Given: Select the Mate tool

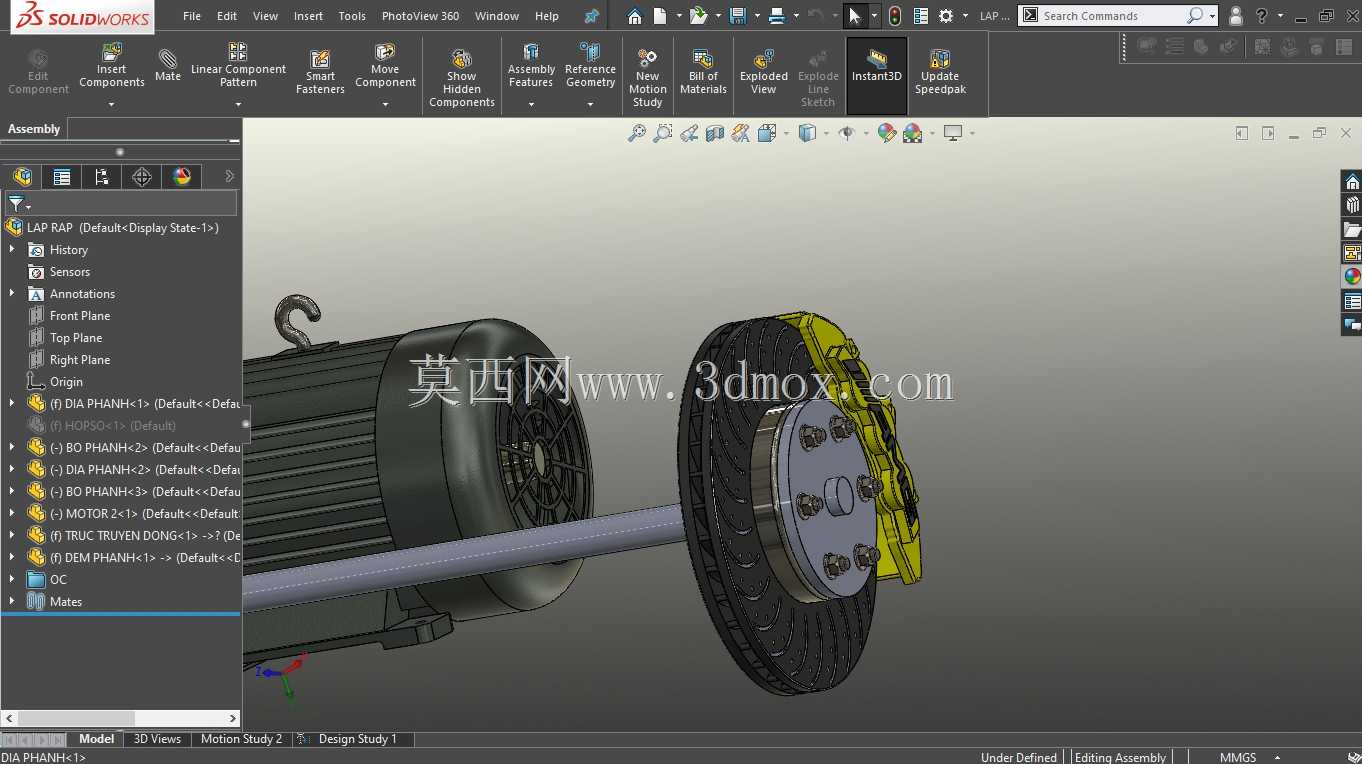Looking at the screenshot, I should pyautogui.click(x=168, y=64).
